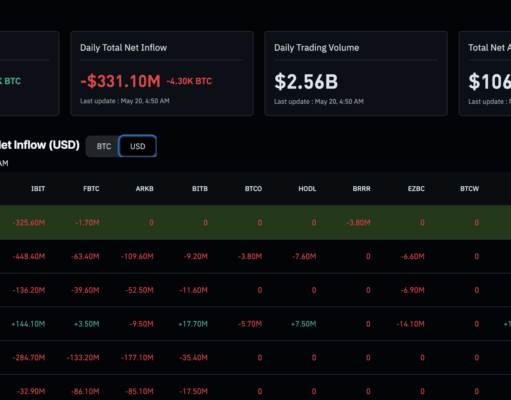Select the -11.60M BITB cell
Viewport: 511px width, 400px height.
pos(193,290)
